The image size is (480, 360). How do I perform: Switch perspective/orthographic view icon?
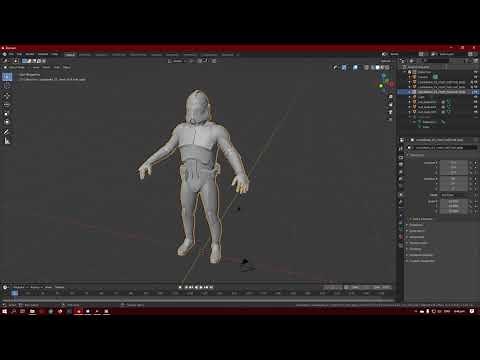point(390,119)
